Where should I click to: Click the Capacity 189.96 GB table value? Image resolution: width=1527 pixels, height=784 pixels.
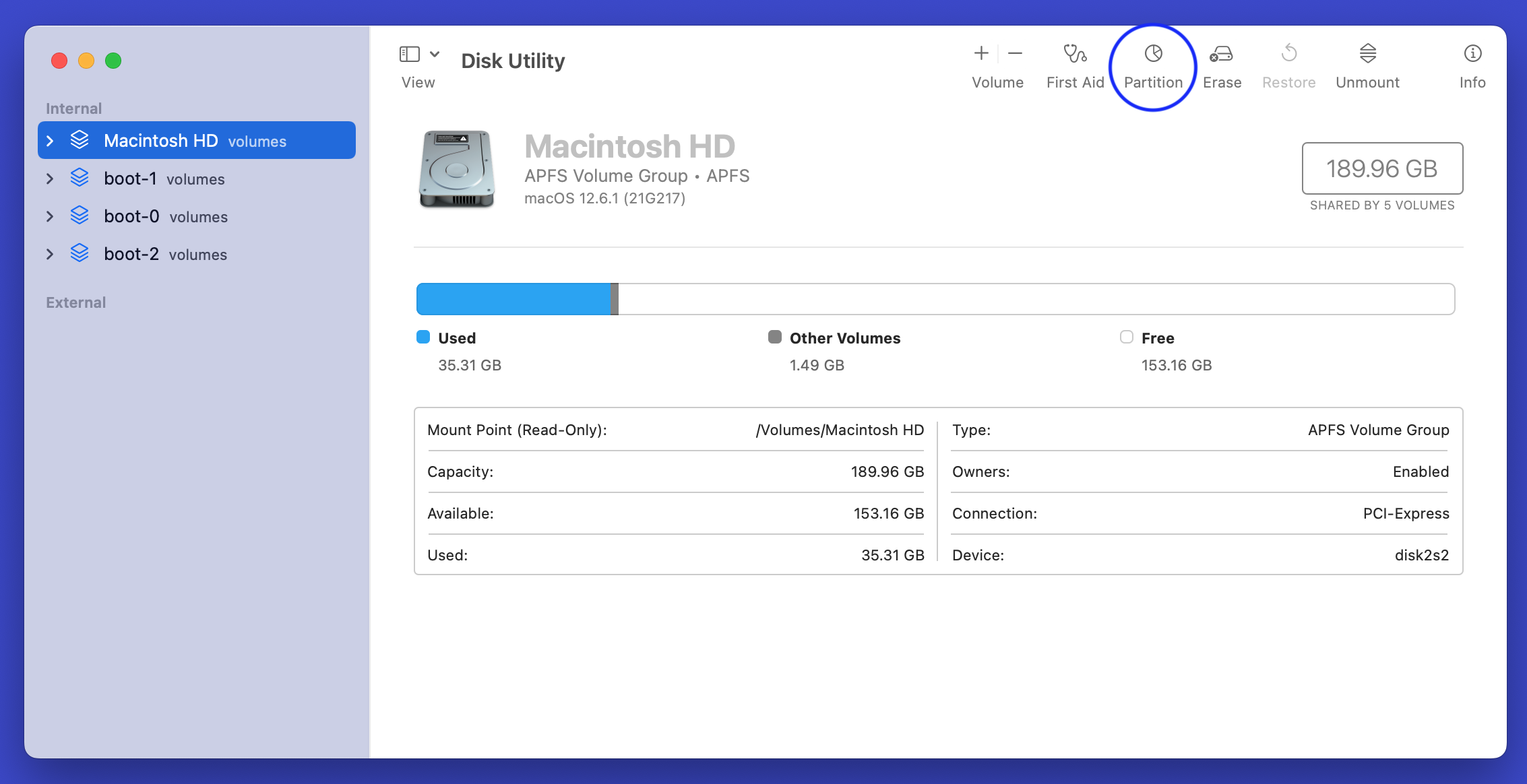pyautogui.click(x=887, y=471)
